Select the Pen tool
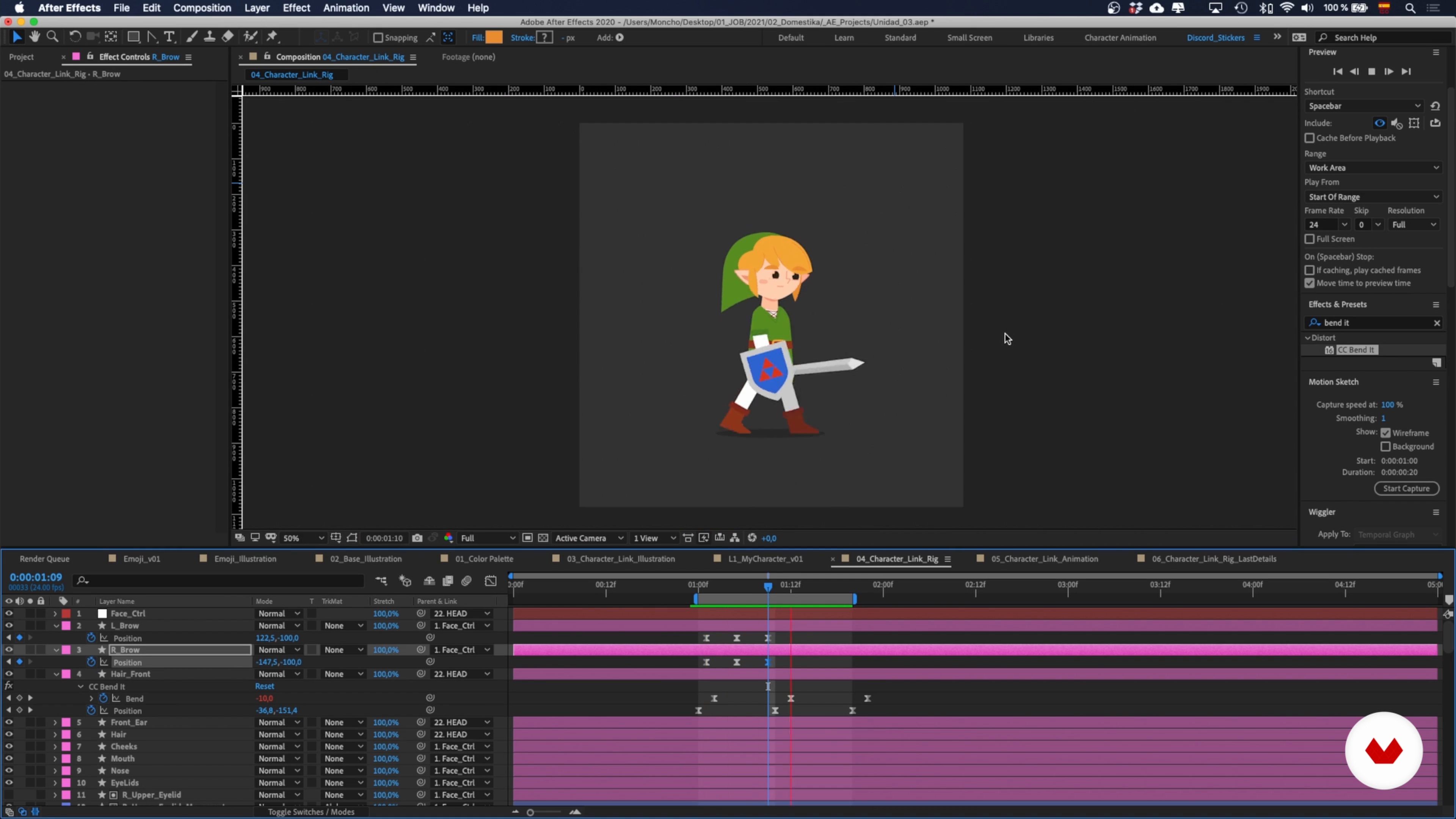Image resolution: width=1456 pixels, height=819 pixels. 152,37
